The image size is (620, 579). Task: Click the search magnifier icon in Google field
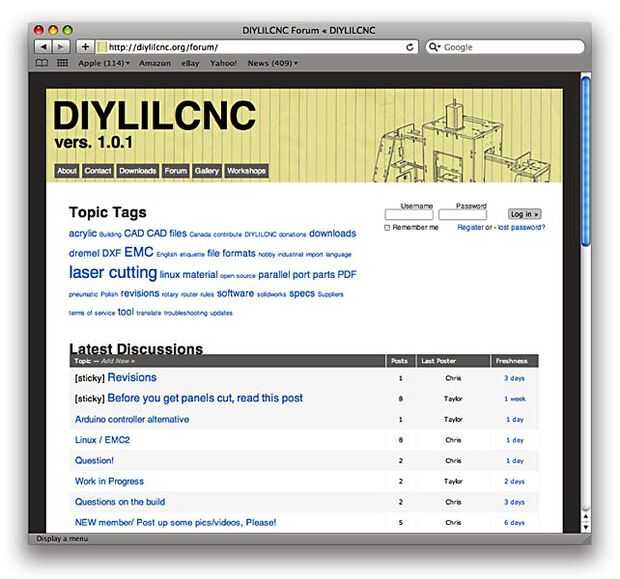tap(434, 47)
